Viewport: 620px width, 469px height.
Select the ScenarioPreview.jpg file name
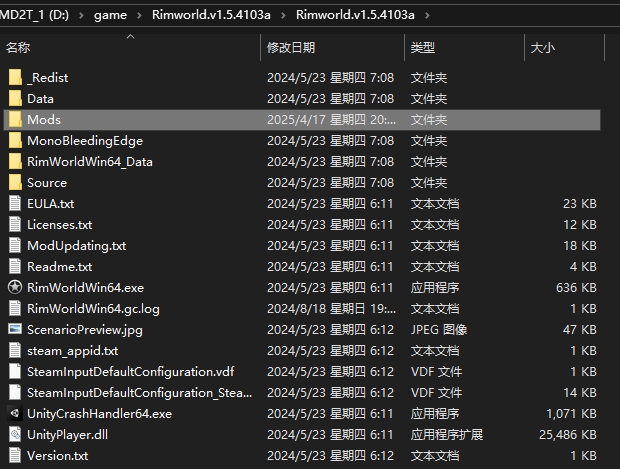85,330
